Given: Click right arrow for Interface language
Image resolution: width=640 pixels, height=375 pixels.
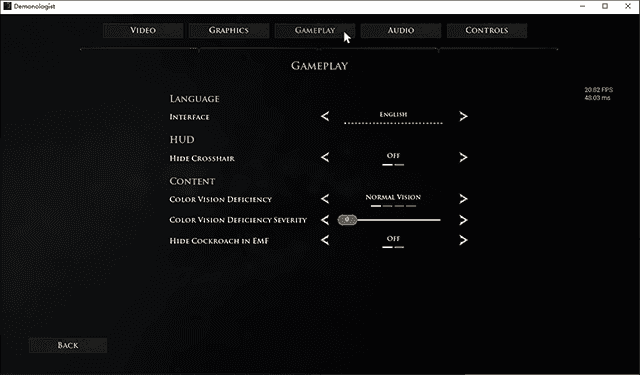Looking at the screenshot, I should pyautogui.click(x=463, y=116).
